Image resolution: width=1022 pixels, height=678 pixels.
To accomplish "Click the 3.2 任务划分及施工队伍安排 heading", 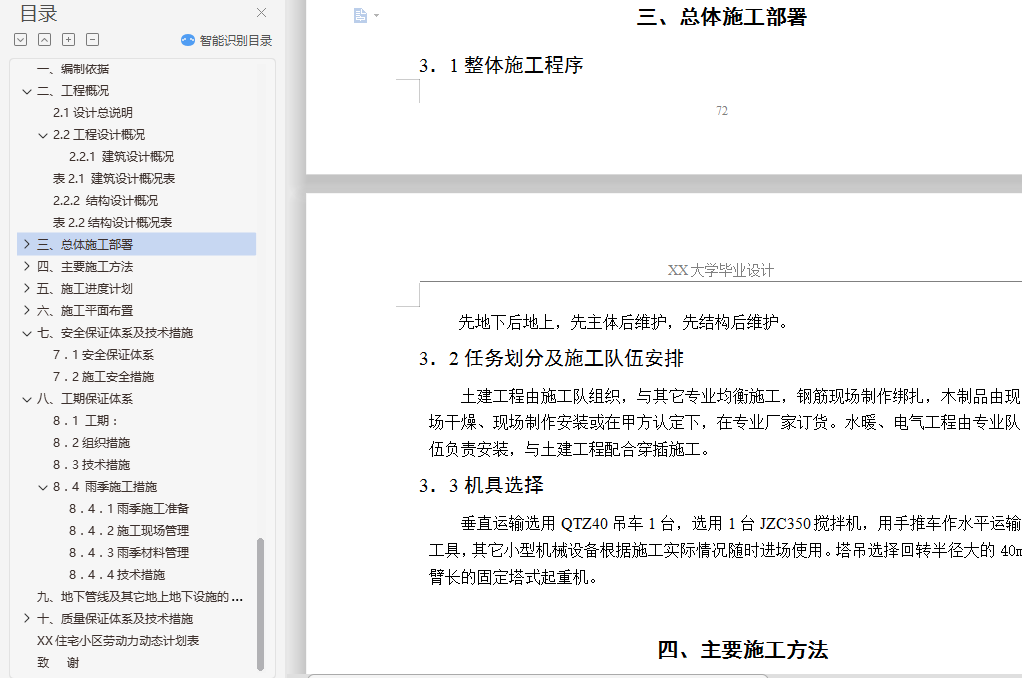I will click(x=551, y=359).
